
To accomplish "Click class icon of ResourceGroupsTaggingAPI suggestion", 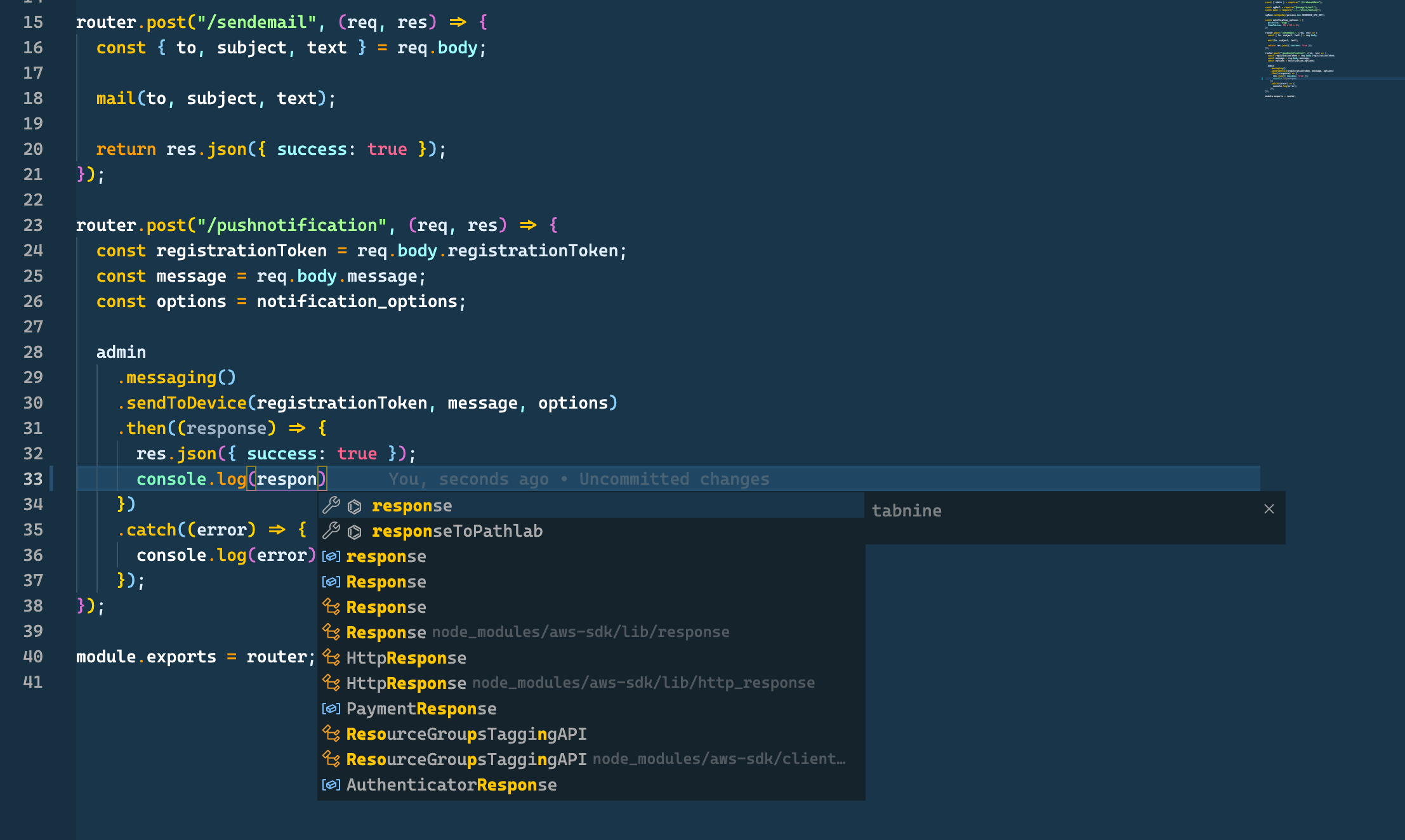I will point(331,734).
